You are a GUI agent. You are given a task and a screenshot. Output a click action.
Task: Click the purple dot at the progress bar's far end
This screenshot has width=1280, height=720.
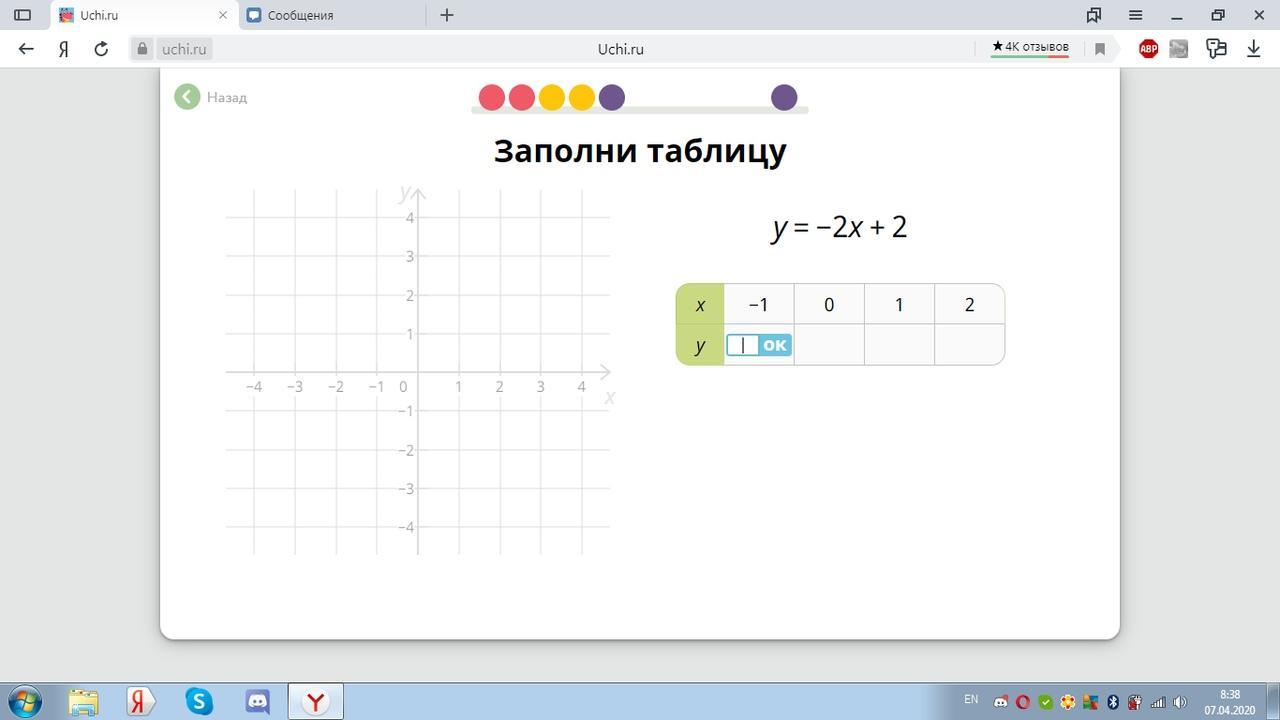[784, 97]
